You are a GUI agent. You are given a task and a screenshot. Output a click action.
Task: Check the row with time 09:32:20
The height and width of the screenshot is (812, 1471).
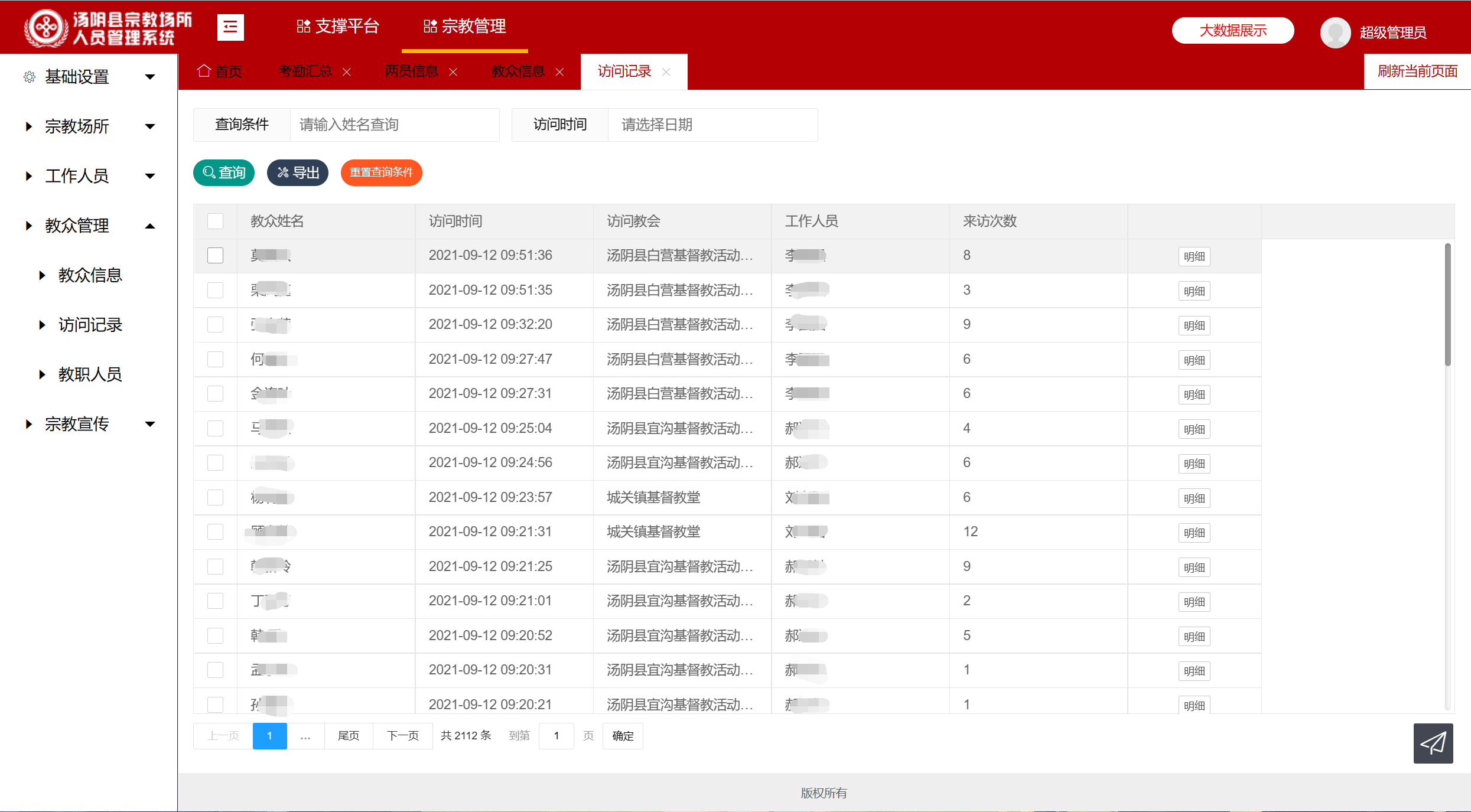[215, 324]
